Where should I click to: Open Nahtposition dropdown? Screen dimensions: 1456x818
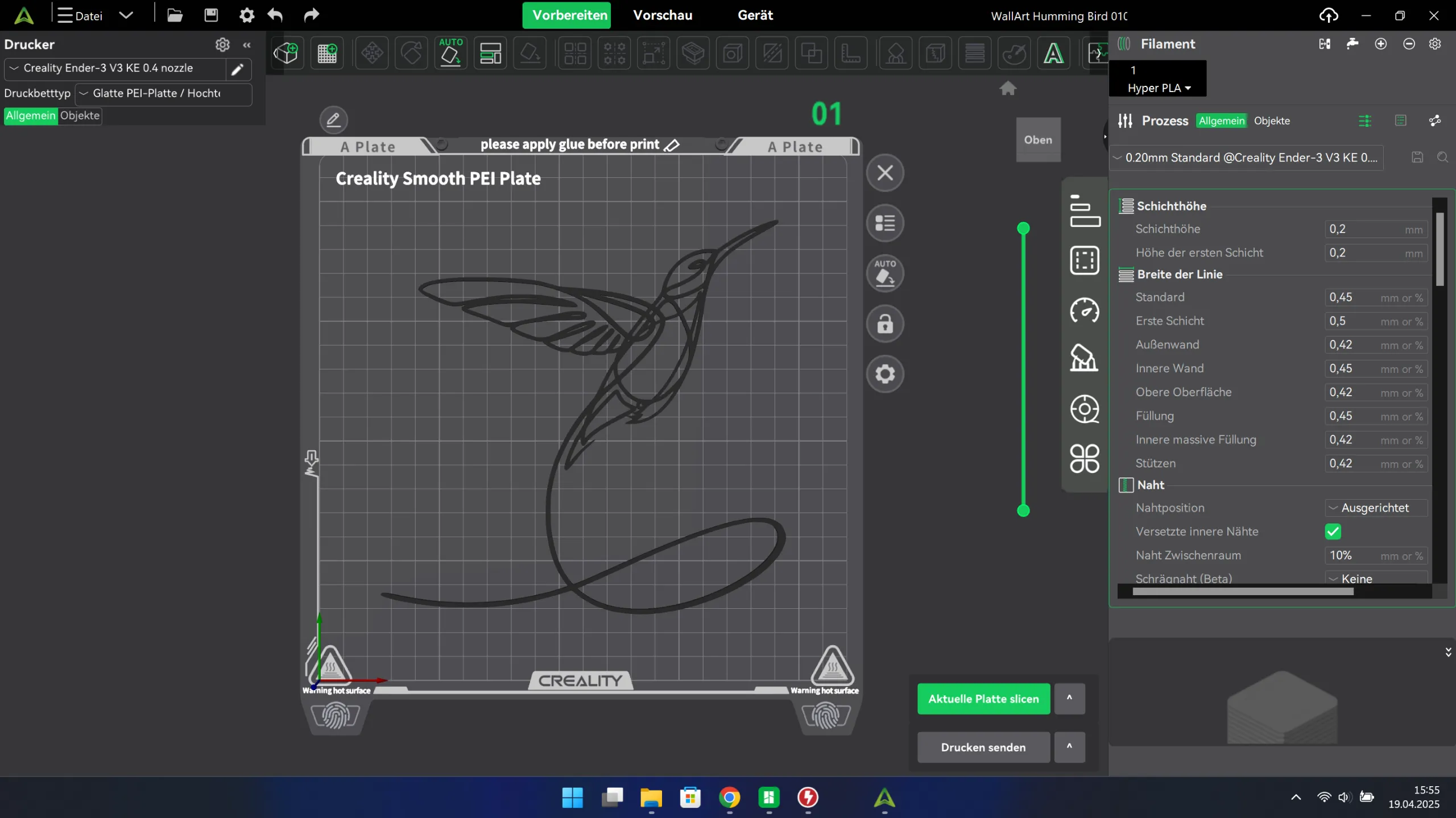1375,508
